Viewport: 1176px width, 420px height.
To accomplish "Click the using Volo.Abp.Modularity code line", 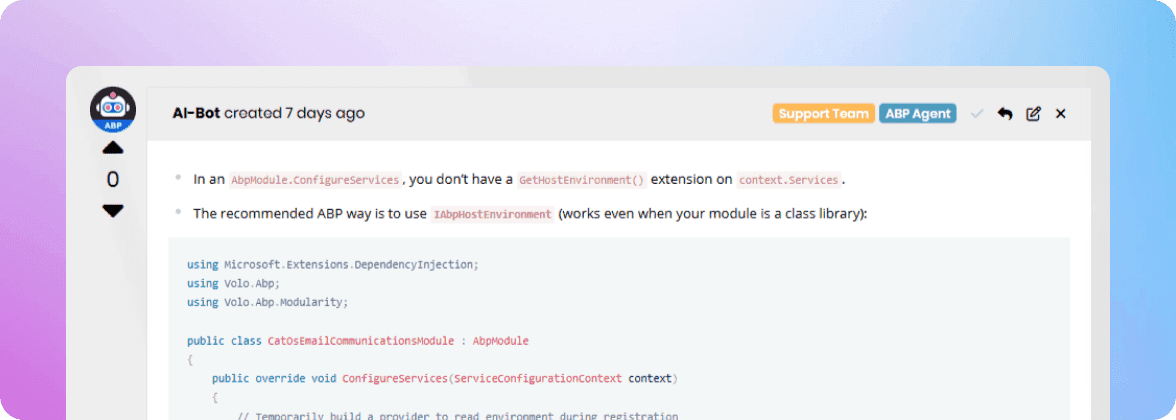I will click(267, 302).
